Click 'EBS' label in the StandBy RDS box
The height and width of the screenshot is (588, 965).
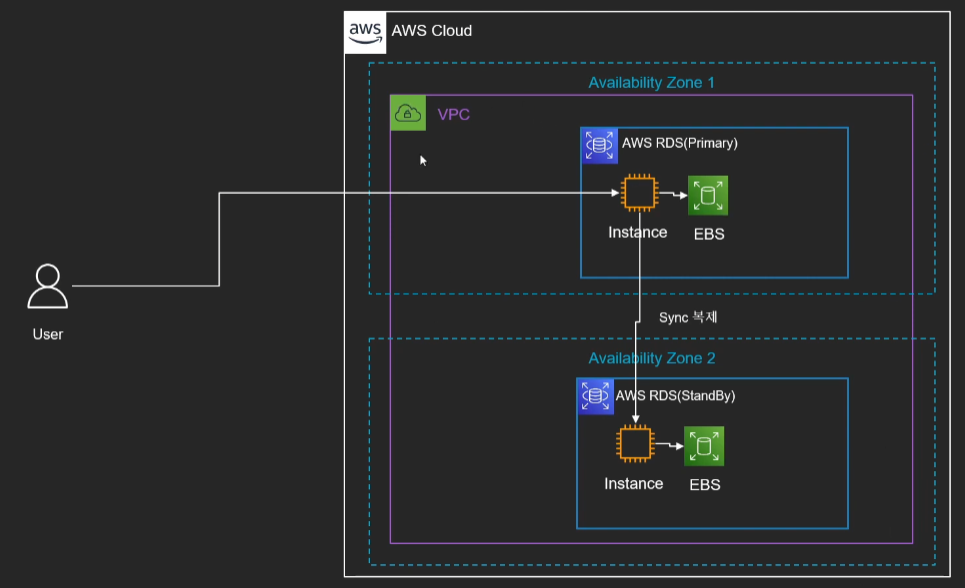coord(705,485)
